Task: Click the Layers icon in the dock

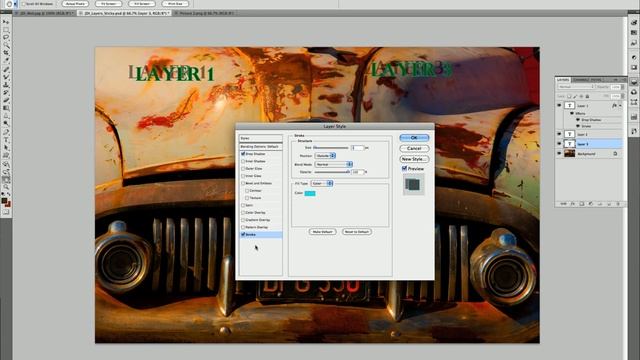Action: tap(633, 82)
